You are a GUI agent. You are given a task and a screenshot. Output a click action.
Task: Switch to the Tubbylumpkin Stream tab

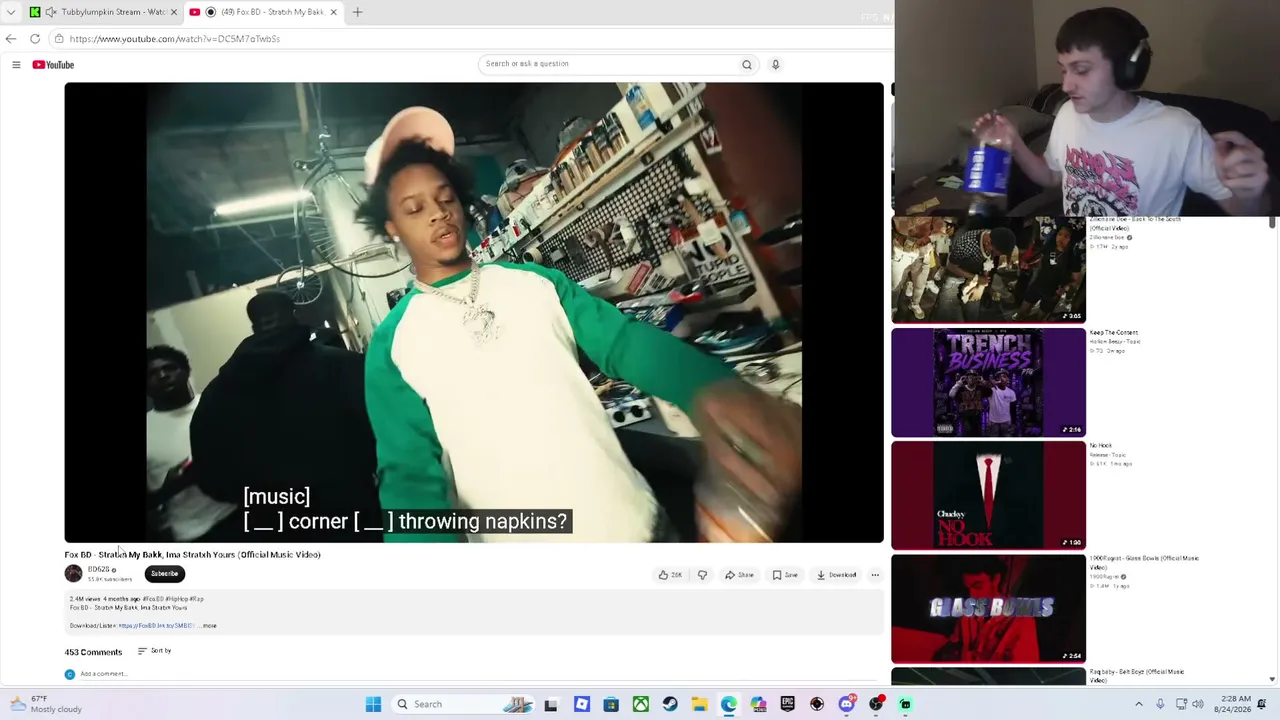104,12
